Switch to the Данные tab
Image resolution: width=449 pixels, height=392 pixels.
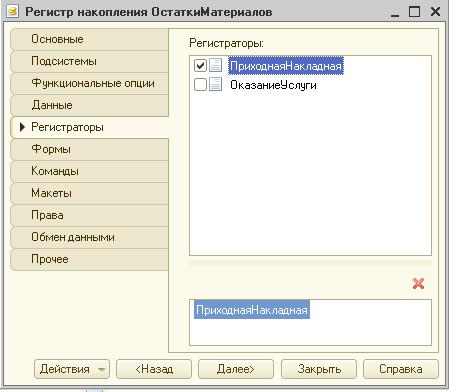[x=89, y=105]
